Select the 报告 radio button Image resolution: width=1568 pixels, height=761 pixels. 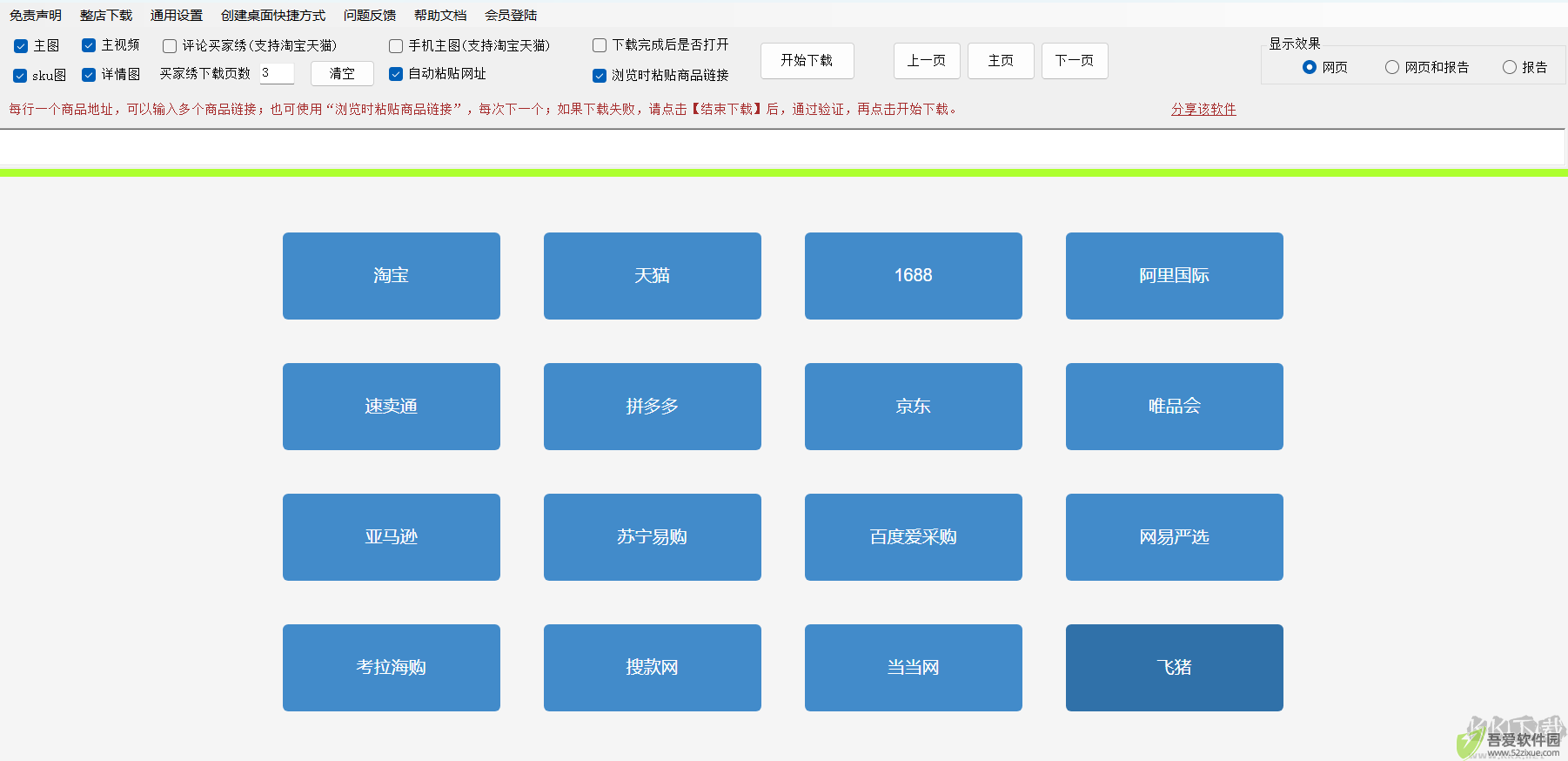(1510, 67)
